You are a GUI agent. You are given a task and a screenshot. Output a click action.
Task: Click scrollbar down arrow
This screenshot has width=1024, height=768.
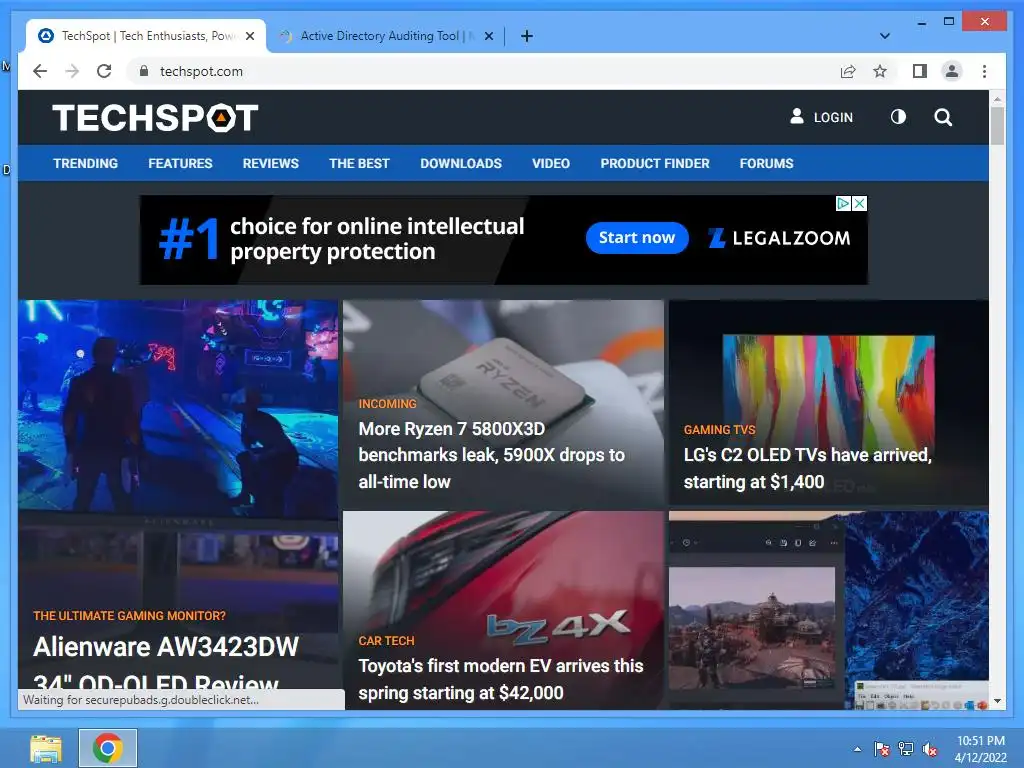click(x=997, y=701)
